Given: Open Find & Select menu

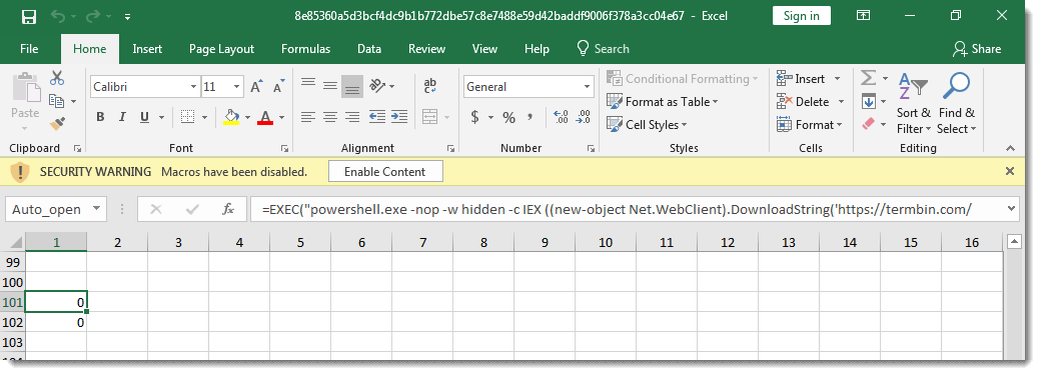Looking at the screenshot, I should tap(956, 104).
